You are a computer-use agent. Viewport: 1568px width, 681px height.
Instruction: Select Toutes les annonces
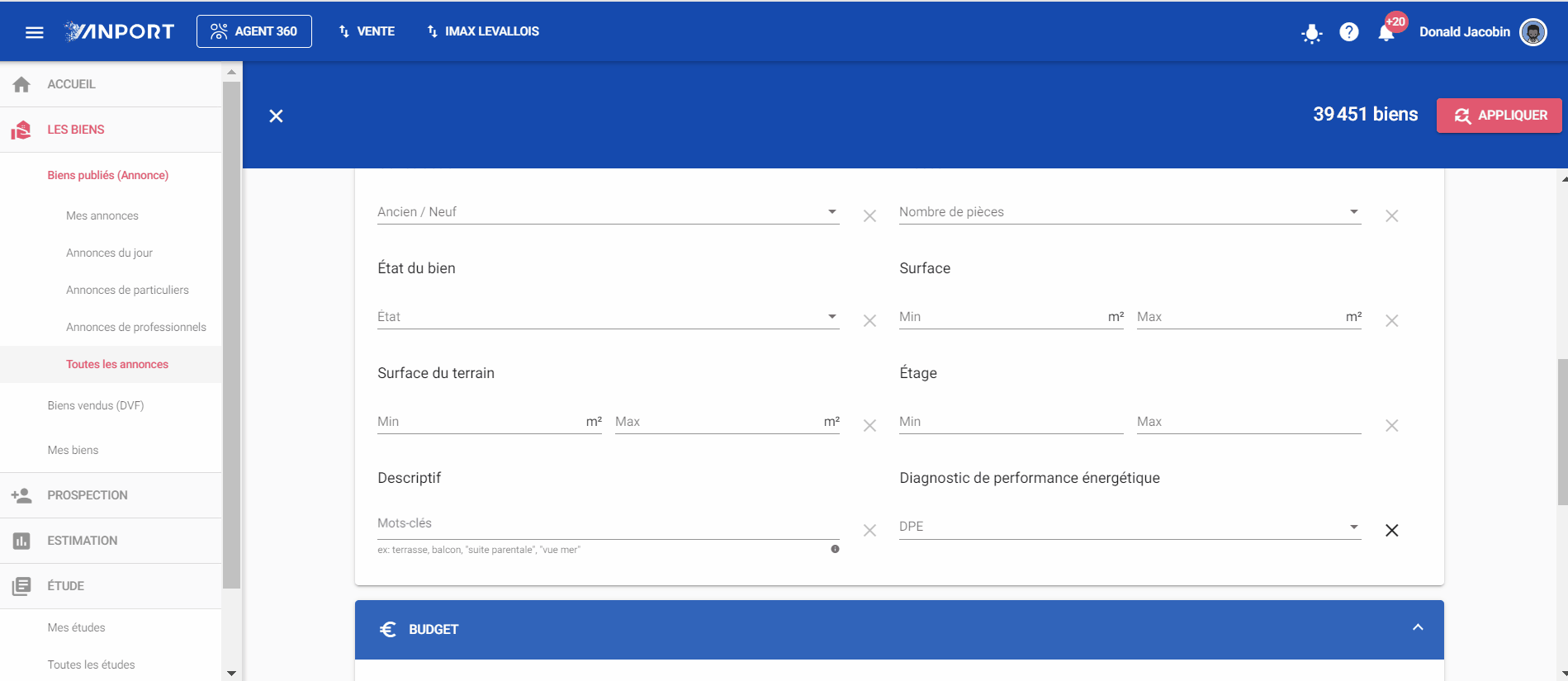point(111,364)
